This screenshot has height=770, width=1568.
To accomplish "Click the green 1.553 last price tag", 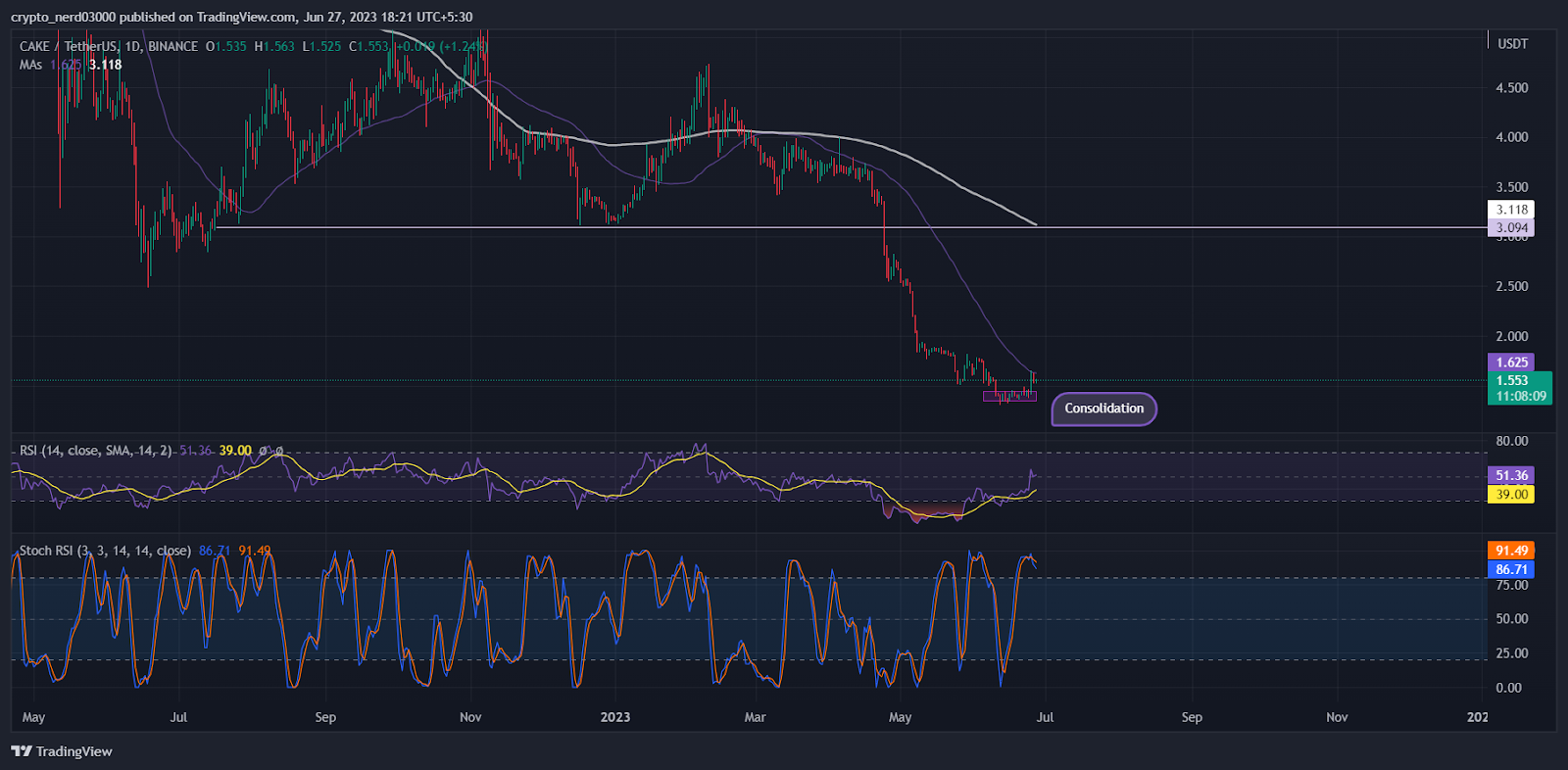I will pyautogui.click(x=1512, y=381).
